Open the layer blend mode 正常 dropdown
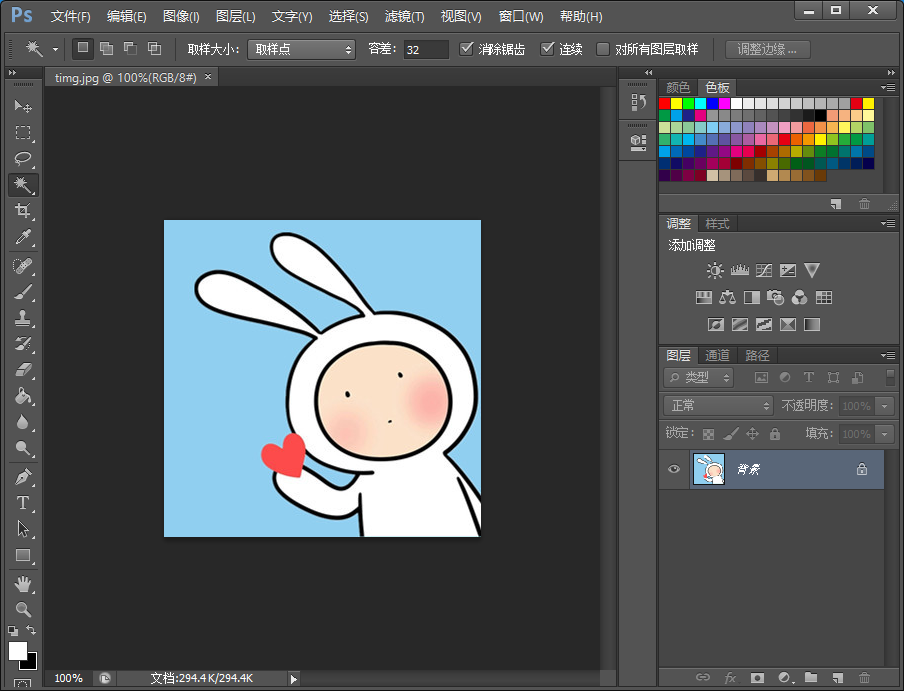Screen dimensions: 904x691 (x=718, y=405)
